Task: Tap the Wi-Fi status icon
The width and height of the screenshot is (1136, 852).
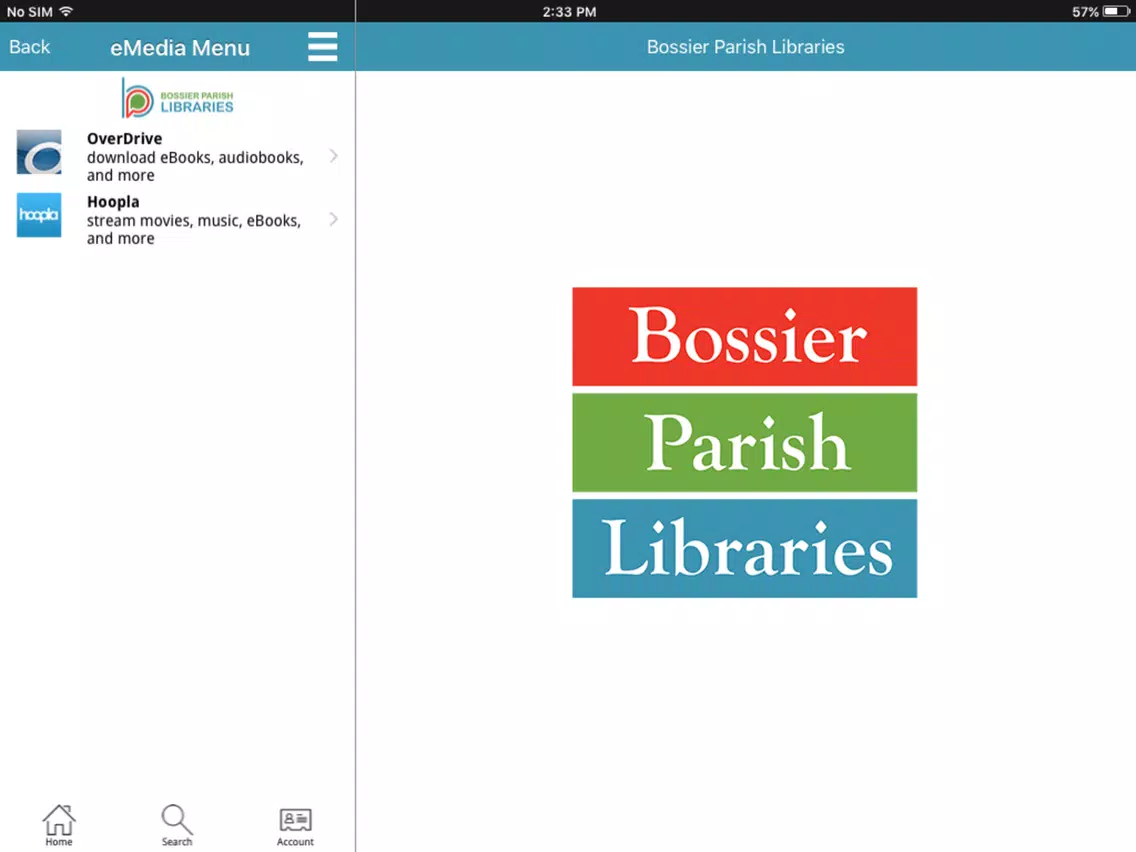Action: (66, 11)
